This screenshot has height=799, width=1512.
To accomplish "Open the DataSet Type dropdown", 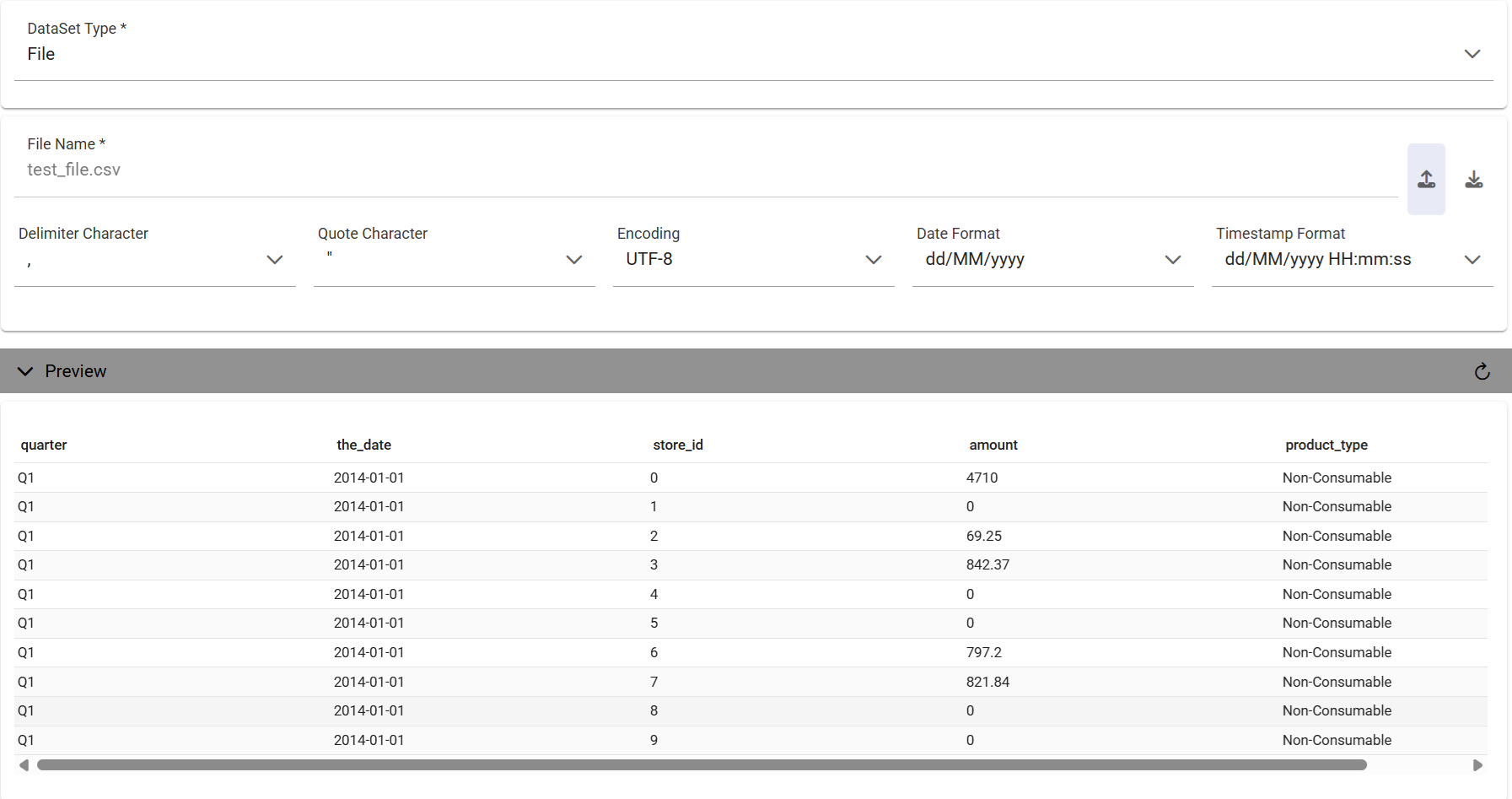I will tap(754, 53).
